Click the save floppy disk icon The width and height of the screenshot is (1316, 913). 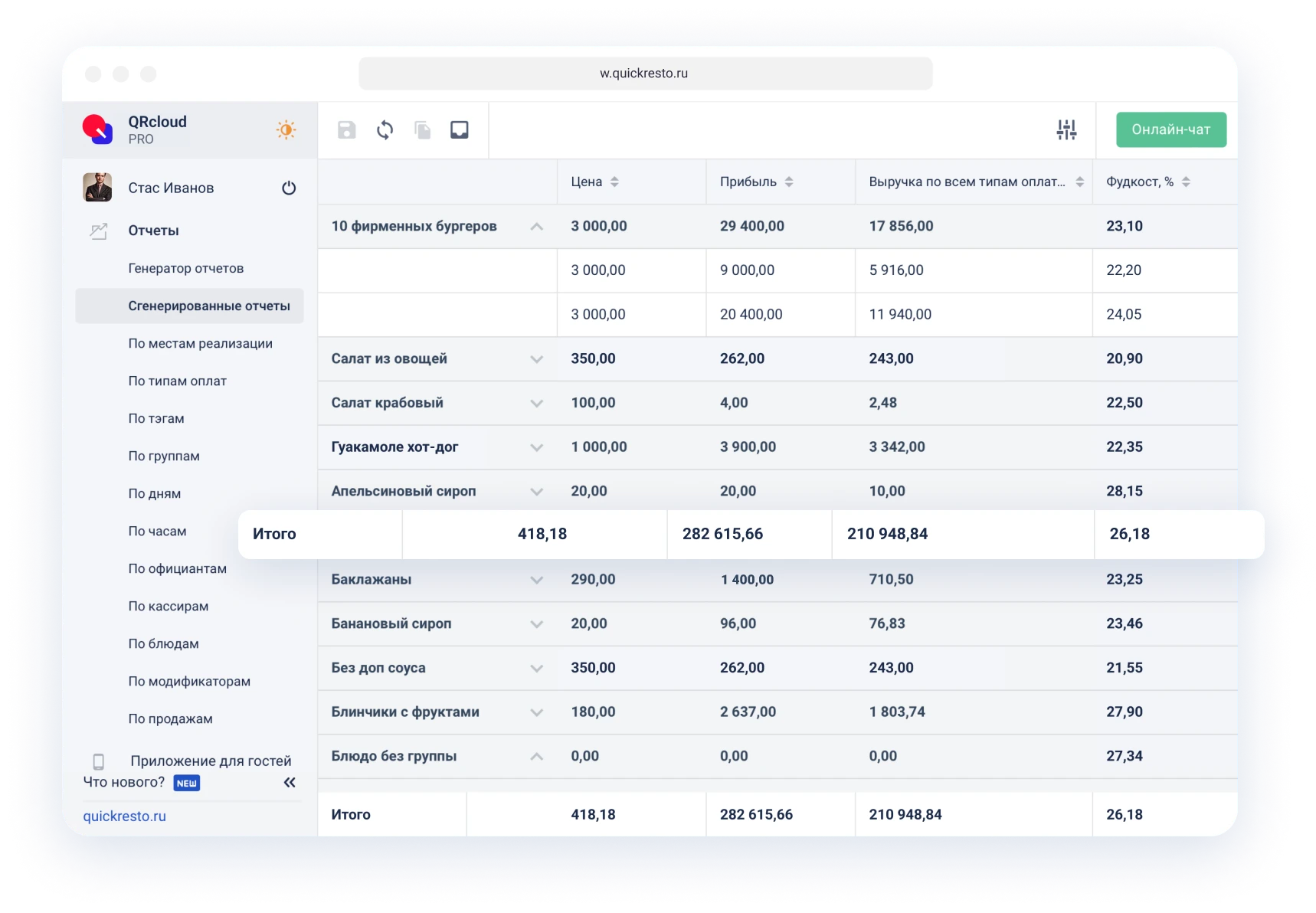pos(347,130)
